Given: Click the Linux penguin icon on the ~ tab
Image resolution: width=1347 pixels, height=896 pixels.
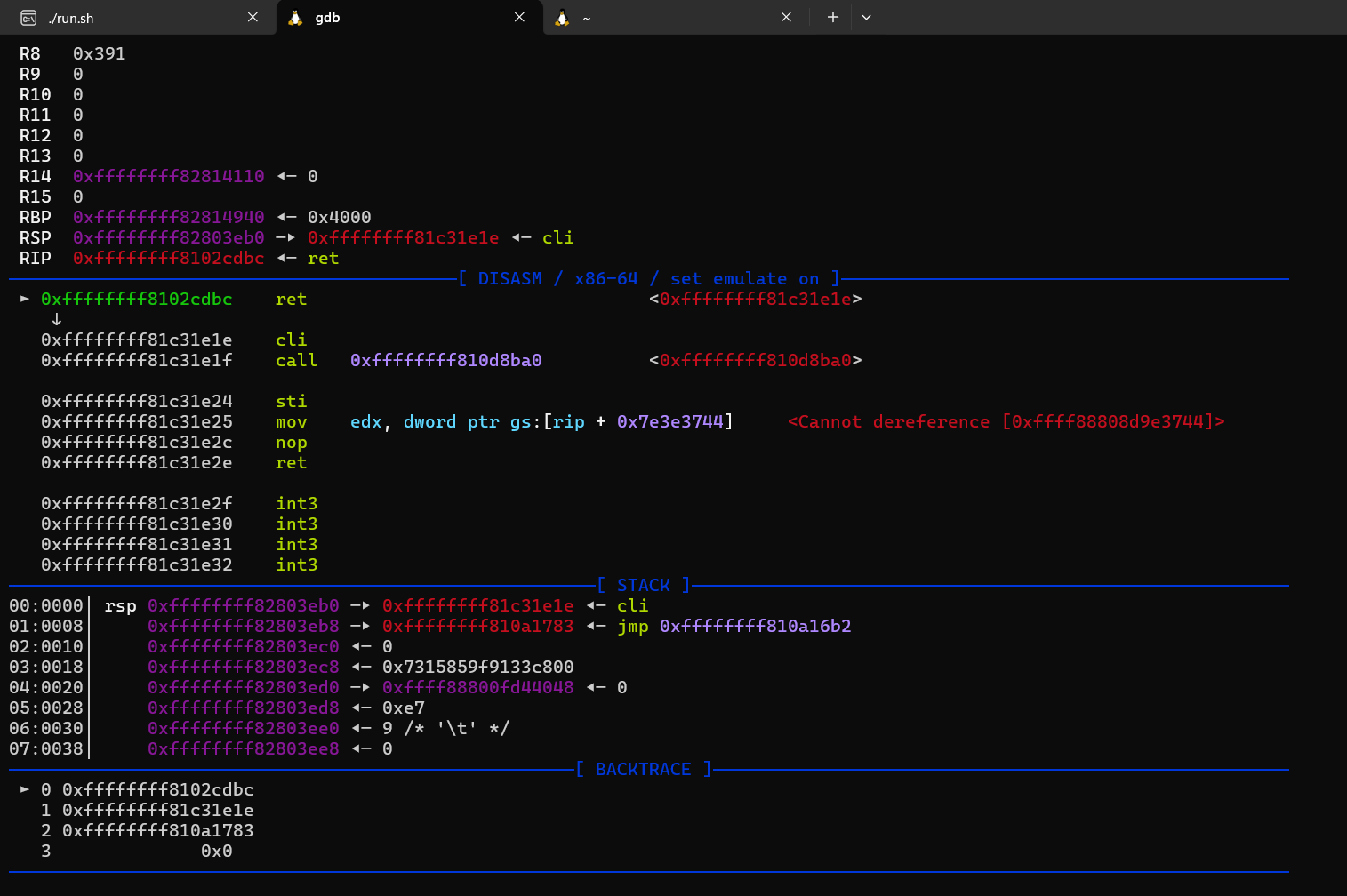Looking at the screenshot, I should point(561,17).
